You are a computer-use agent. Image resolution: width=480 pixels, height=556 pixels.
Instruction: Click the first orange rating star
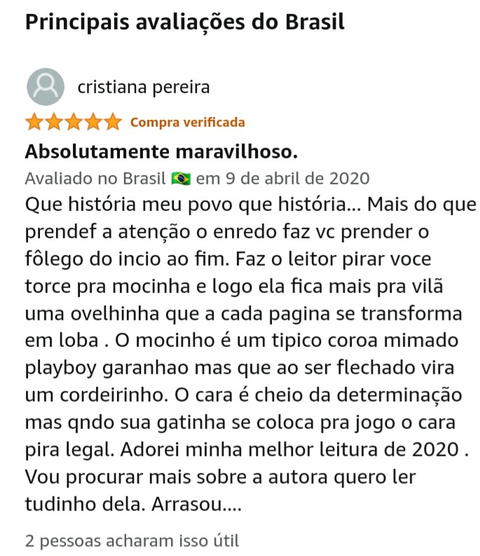coord(34,122)
